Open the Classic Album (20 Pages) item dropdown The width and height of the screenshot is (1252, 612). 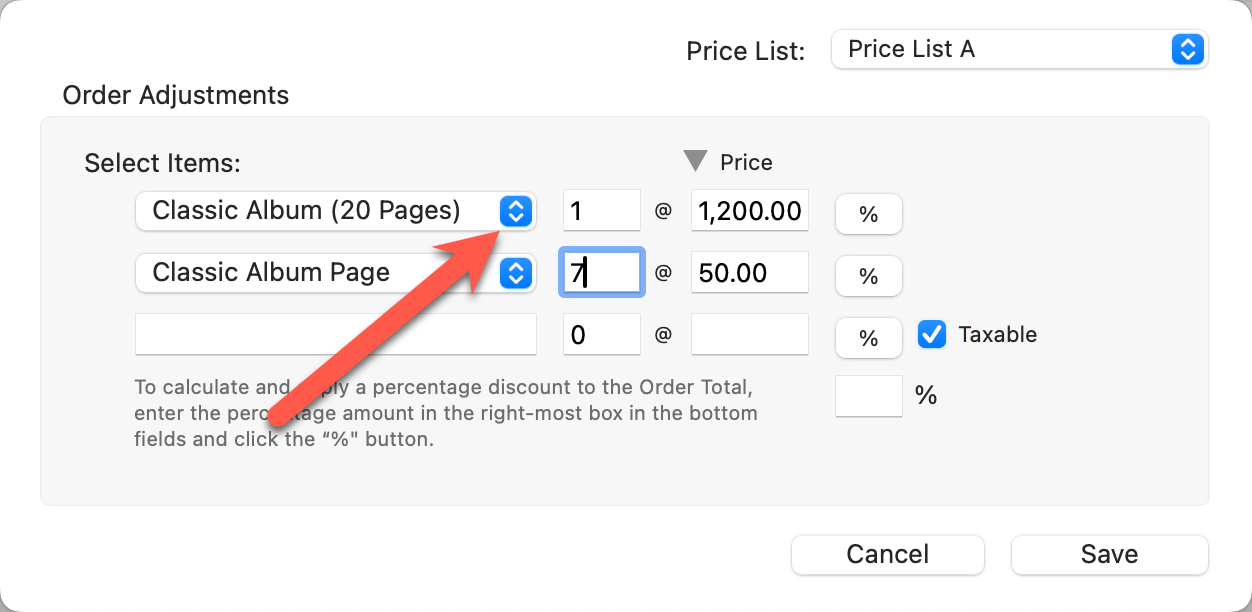tap(335, 211)
